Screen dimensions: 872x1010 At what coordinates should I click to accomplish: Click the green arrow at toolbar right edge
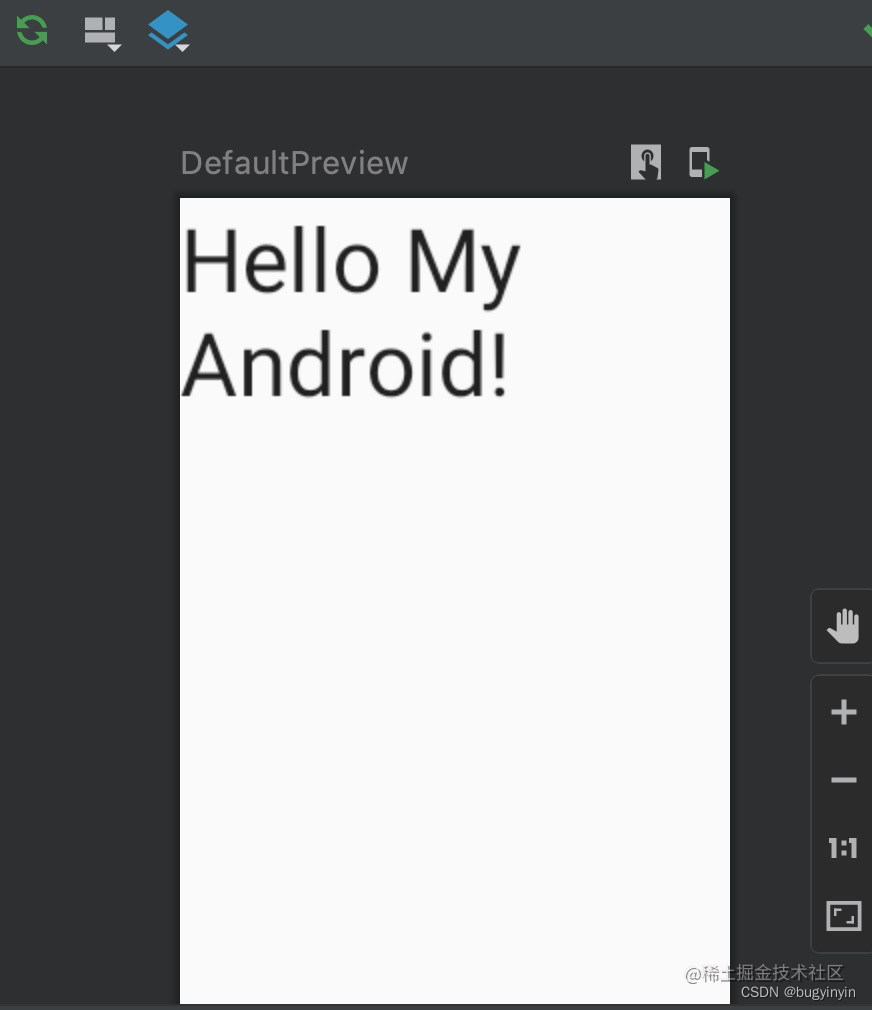tap(866, 31)
